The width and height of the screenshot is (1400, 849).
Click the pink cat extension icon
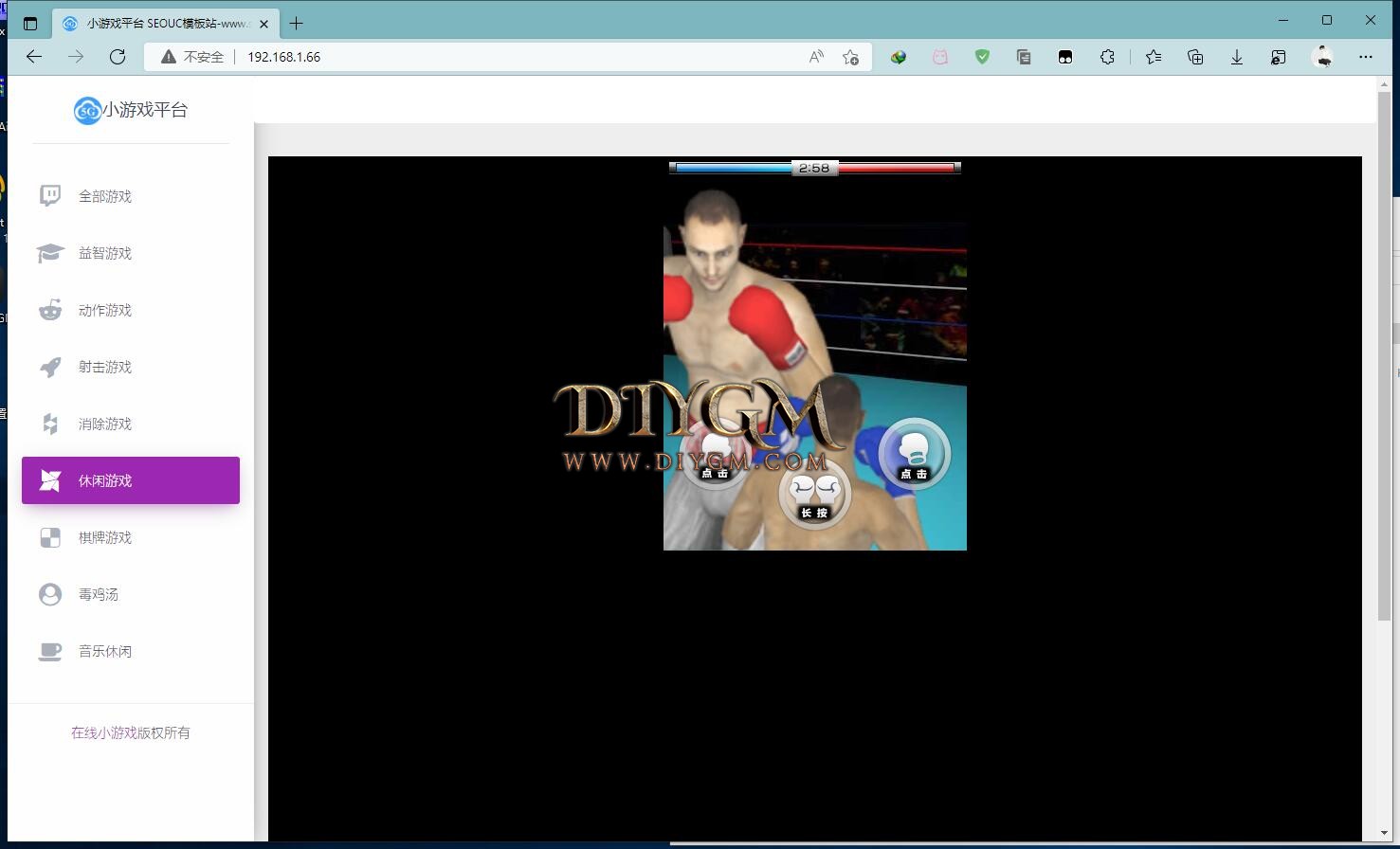point(940,57)
